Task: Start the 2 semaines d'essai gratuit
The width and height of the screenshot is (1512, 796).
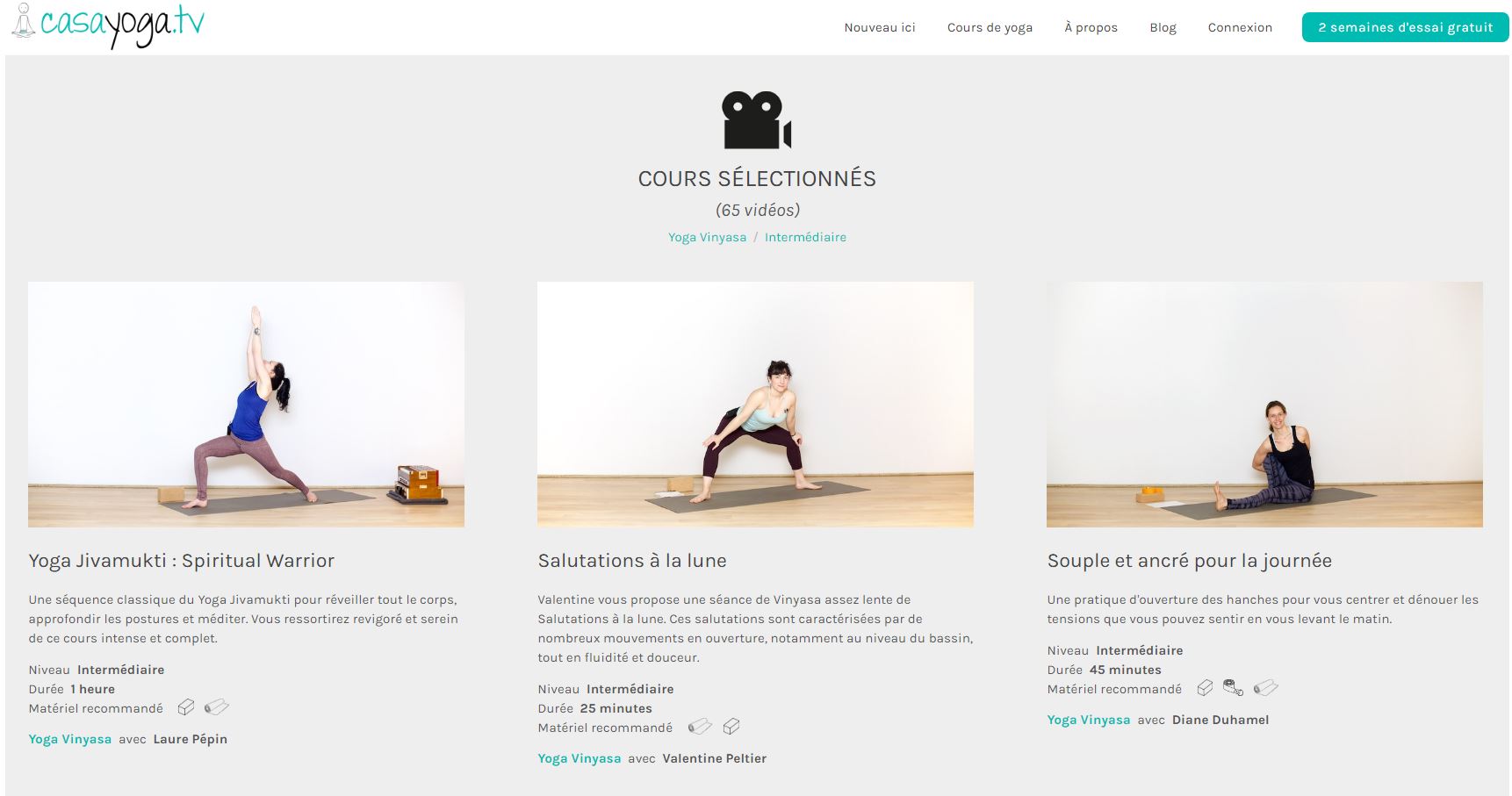Action: 1405,27
